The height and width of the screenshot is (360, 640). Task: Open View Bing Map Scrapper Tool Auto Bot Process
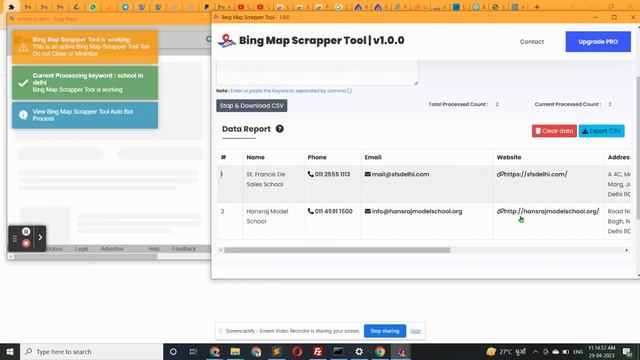pyautogui.click(x=85, y=115)
